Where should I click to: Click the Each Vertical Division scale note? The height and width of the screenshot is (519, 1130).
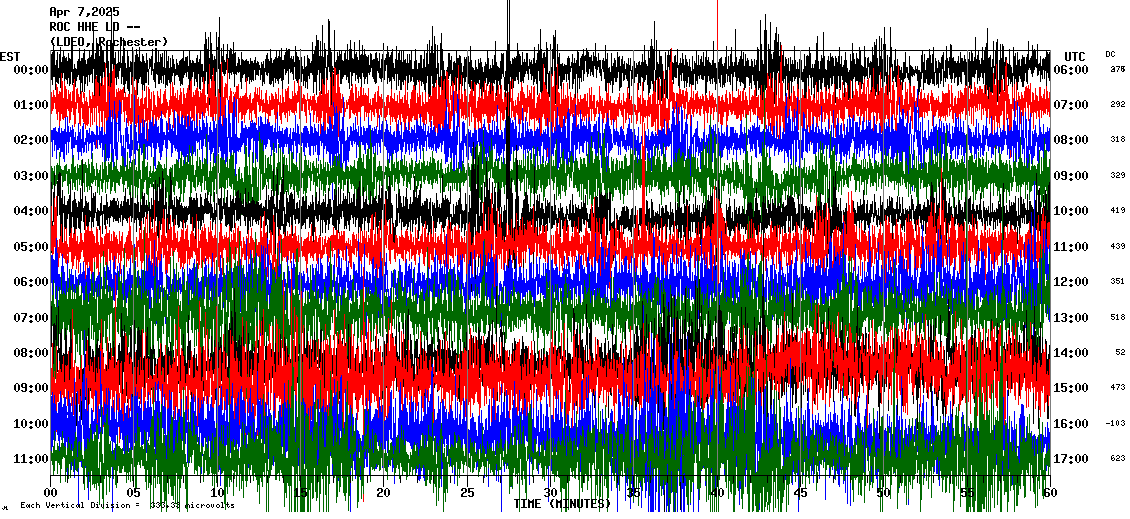click(x=127, y=506)
